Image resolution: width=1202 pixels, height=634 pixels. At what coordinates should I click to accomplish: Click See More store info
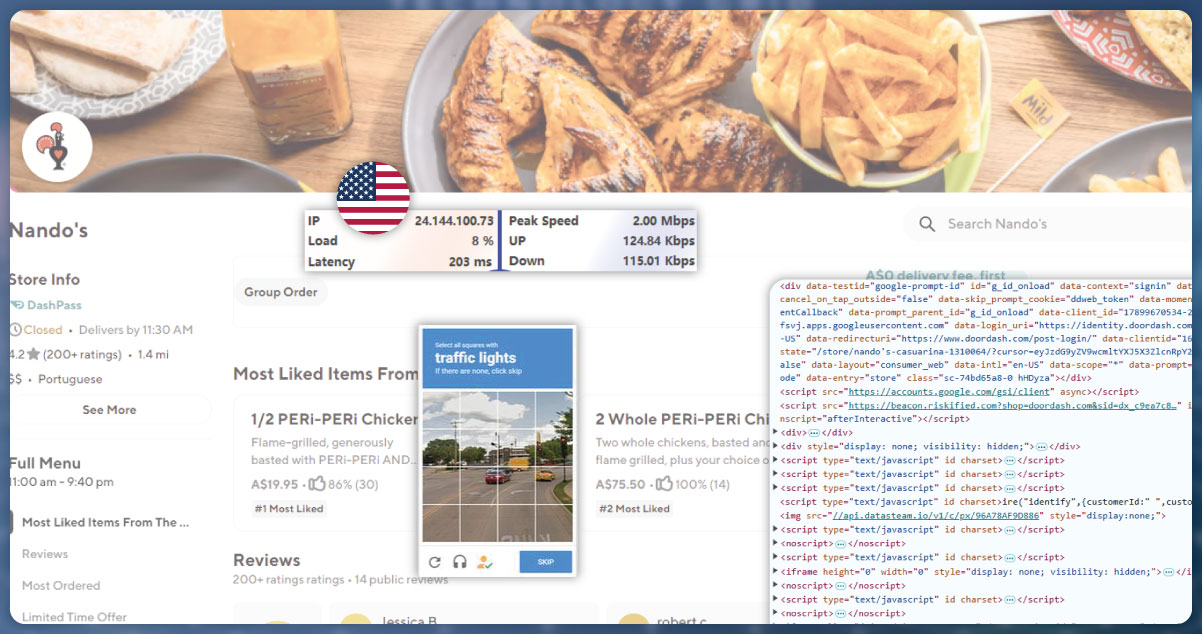pyautogui.click(x=110, y=410)
